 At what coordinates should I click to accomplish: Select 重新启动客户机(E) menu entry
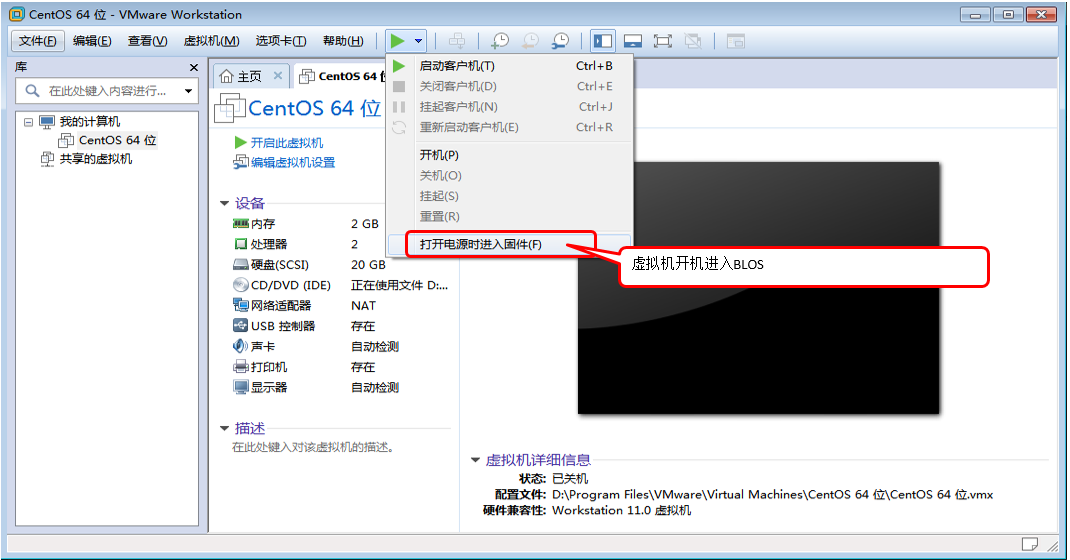tap(510, 128)
